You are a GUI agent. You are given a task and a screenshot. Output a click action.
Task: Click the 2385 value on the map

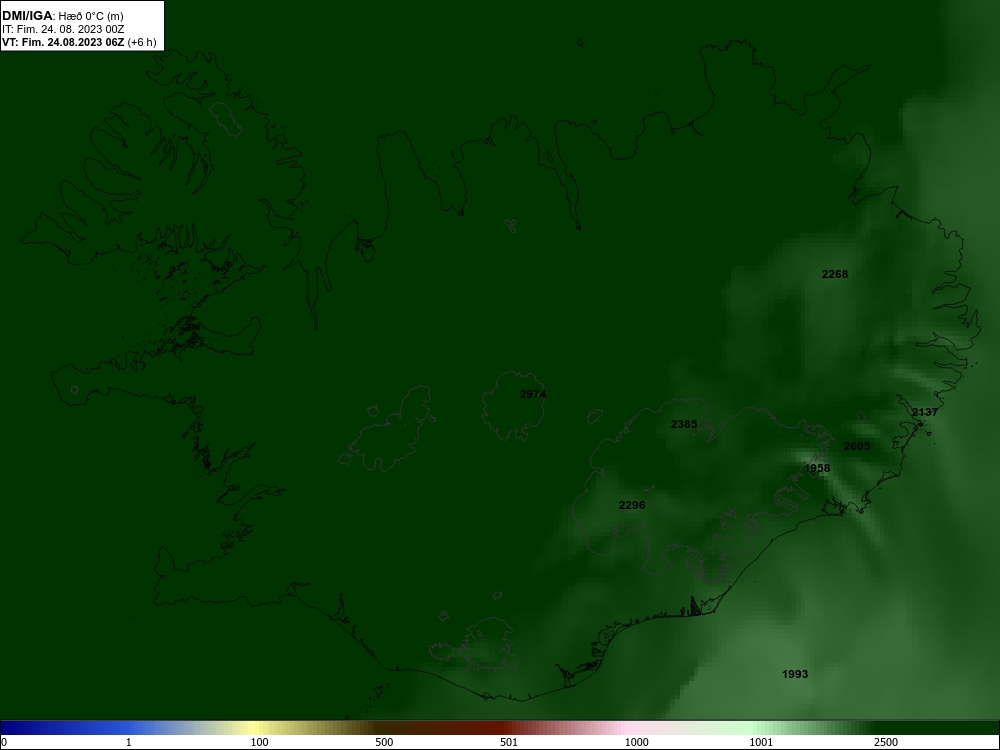pyautogui.click(x=684, y=424)
